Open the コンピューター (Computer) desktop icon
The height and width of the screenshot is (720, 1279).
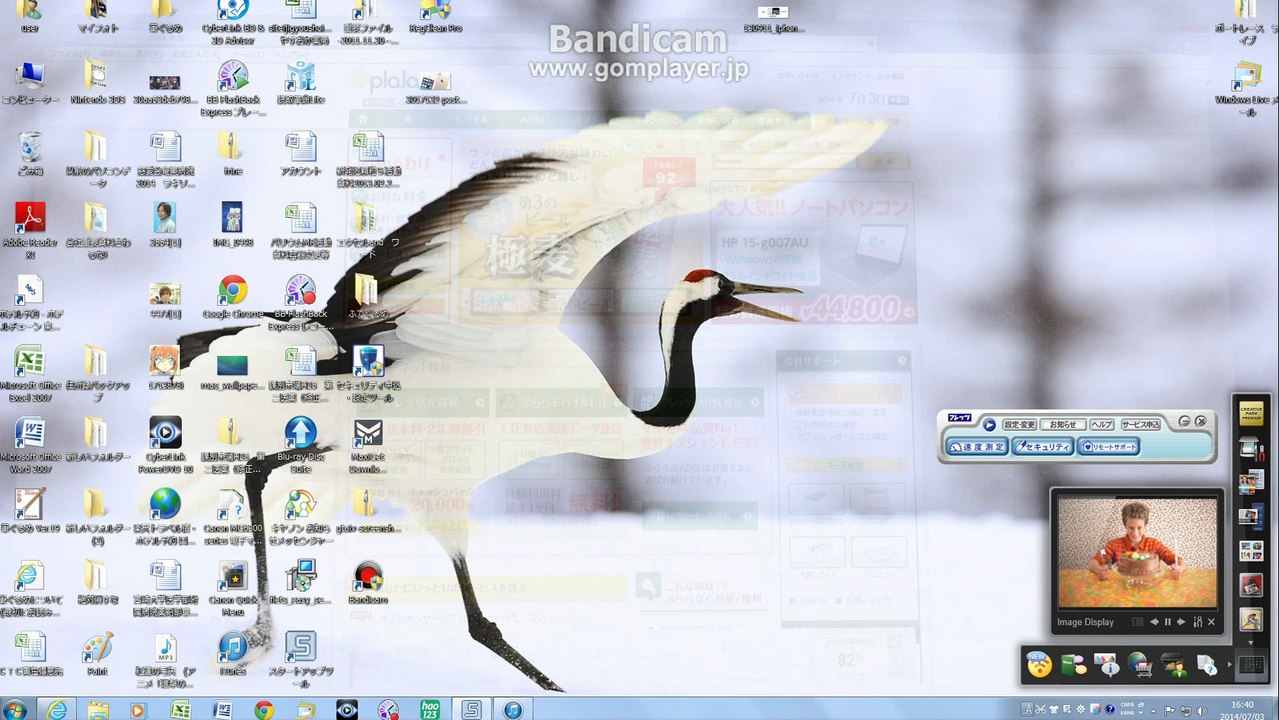point(30,82)
